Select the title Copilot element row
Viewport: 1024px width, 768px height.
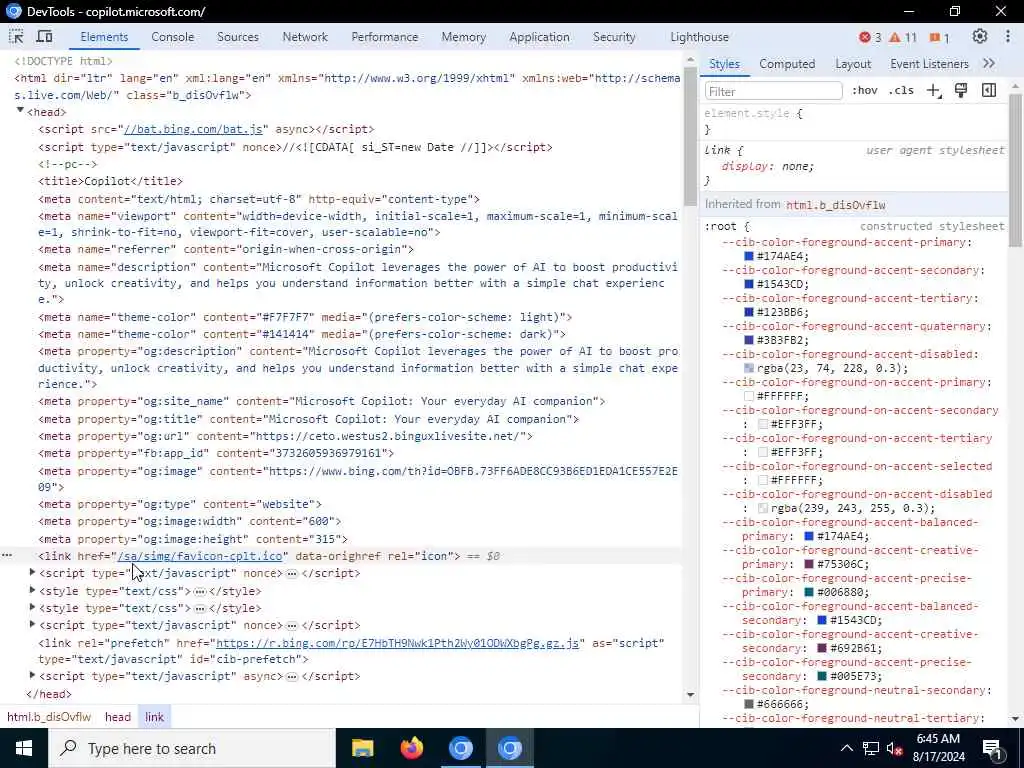pos(110,181)
